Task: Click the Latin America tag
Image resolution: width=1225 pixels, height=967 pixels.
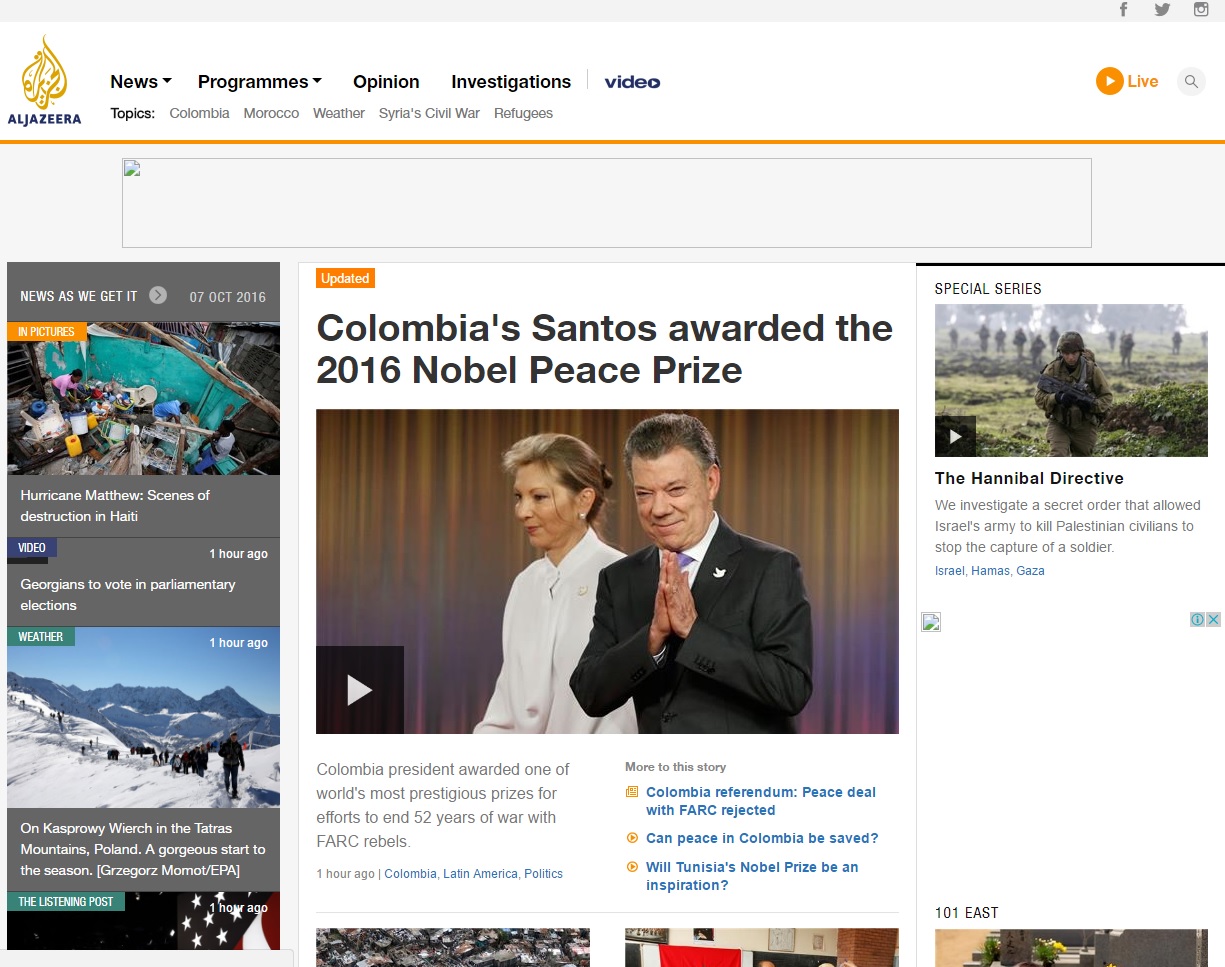Action: pyautogui.click(x=480, y=874)
